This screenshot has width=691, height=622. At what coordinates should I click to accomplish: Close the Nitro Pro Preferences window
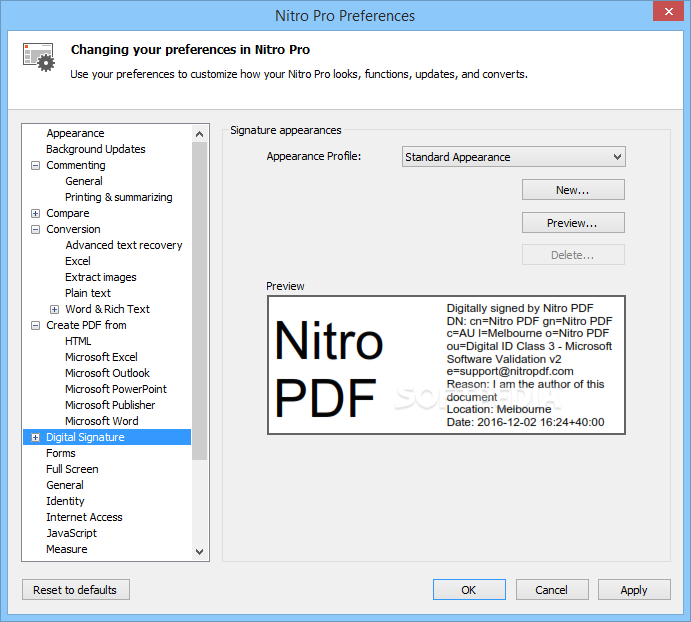tap(669, 11)
